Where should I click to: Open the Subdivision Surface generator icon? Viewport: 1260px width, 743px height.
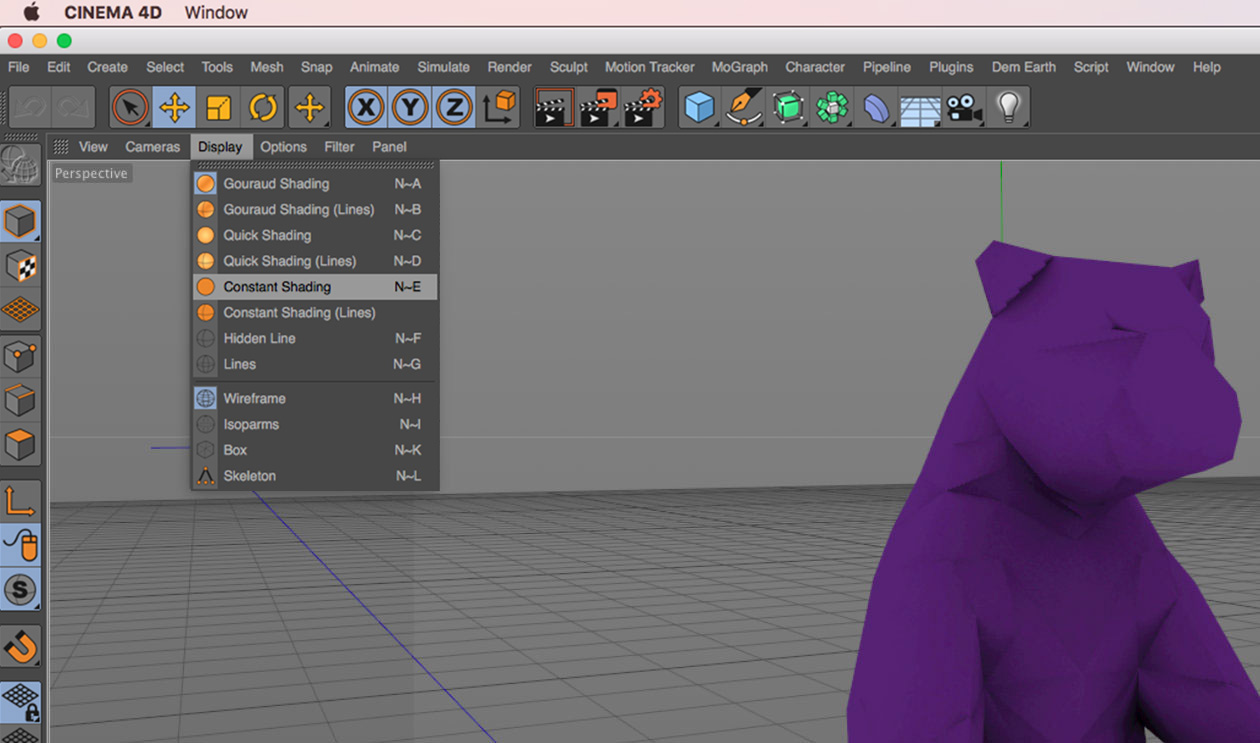[788, 107]
